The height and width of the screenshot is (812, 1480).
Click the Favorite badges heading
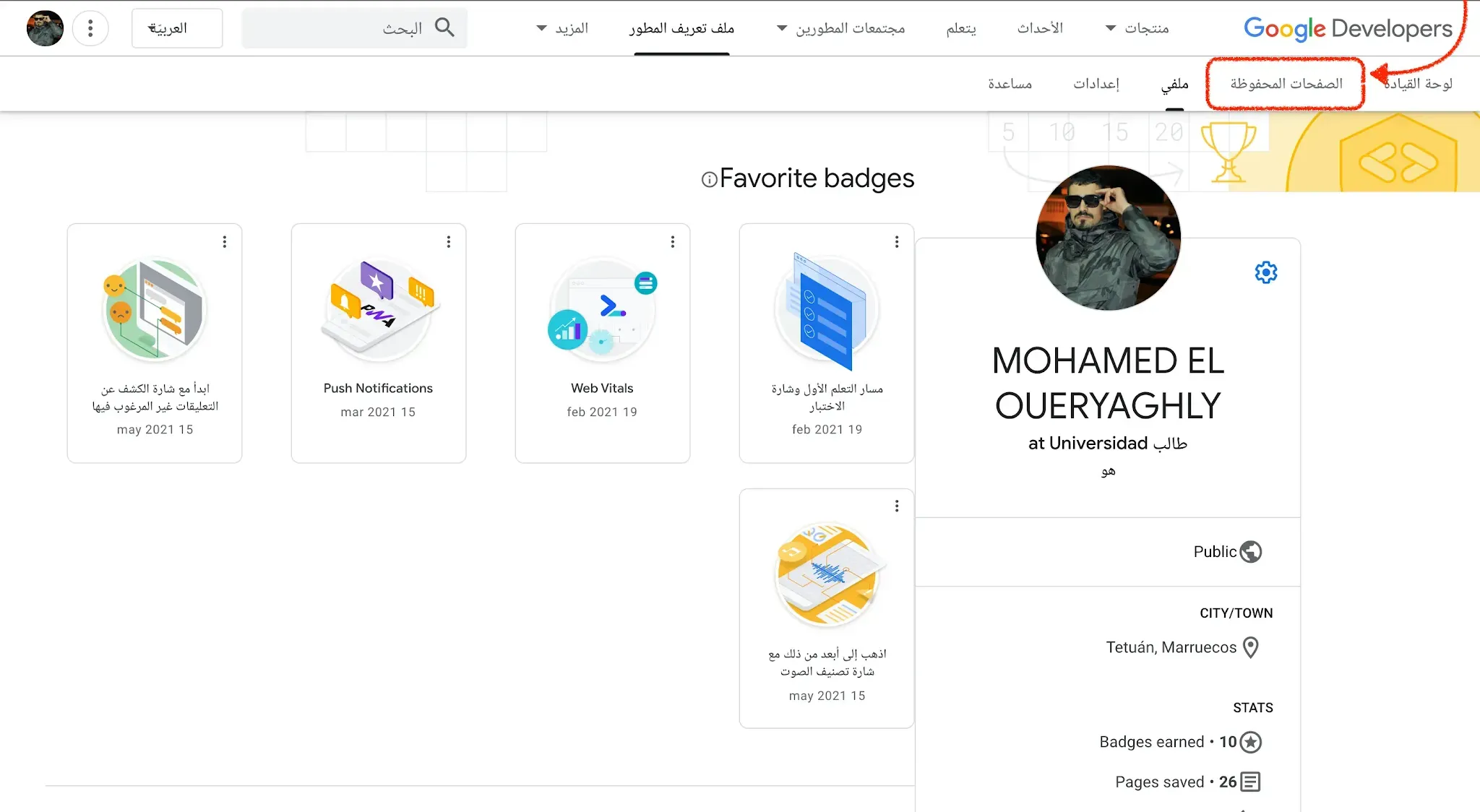tap(817, 178)
